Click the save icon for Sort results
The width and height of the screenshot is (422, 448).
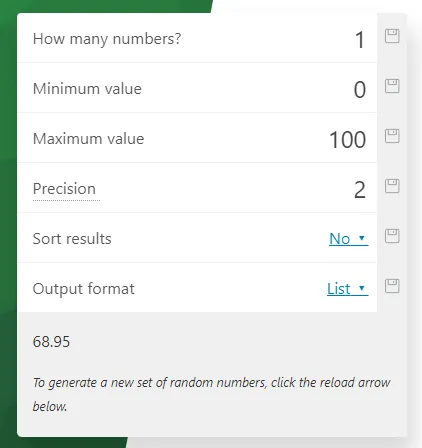(x=392, y=236)
